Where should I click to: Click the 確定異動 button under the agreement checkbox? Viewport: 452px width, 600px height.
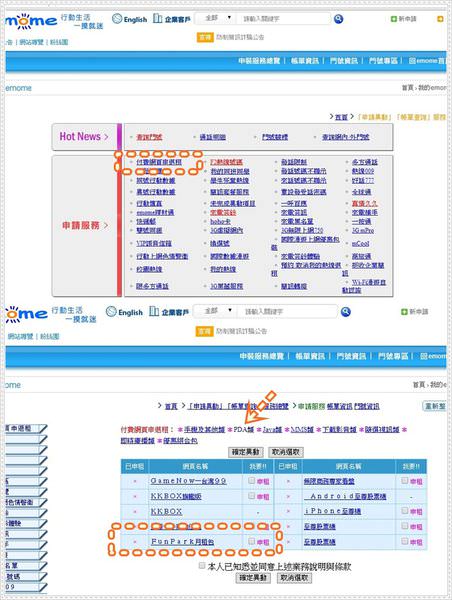[x=253, y=577]
